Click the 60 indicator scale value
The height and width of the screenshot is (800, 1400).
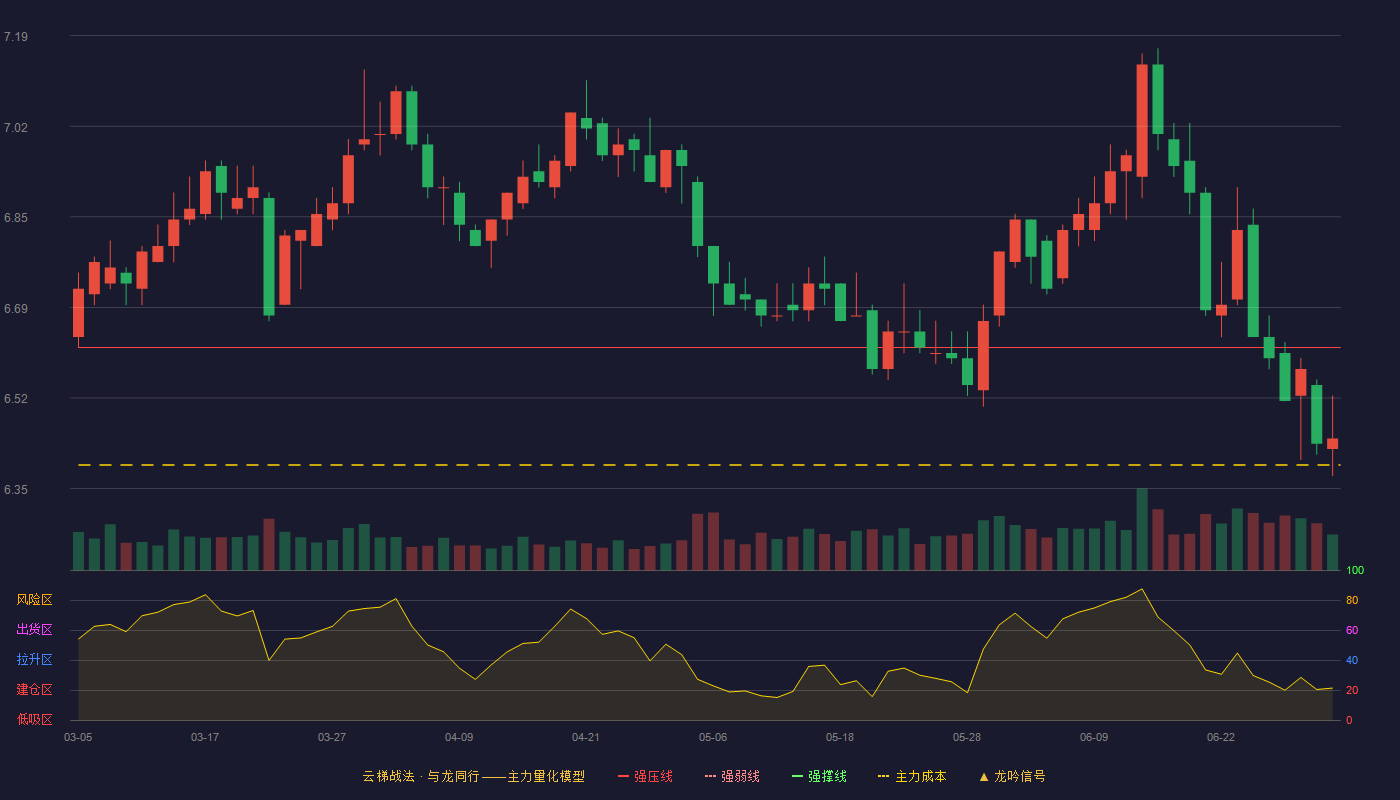tap(1352, 630)
